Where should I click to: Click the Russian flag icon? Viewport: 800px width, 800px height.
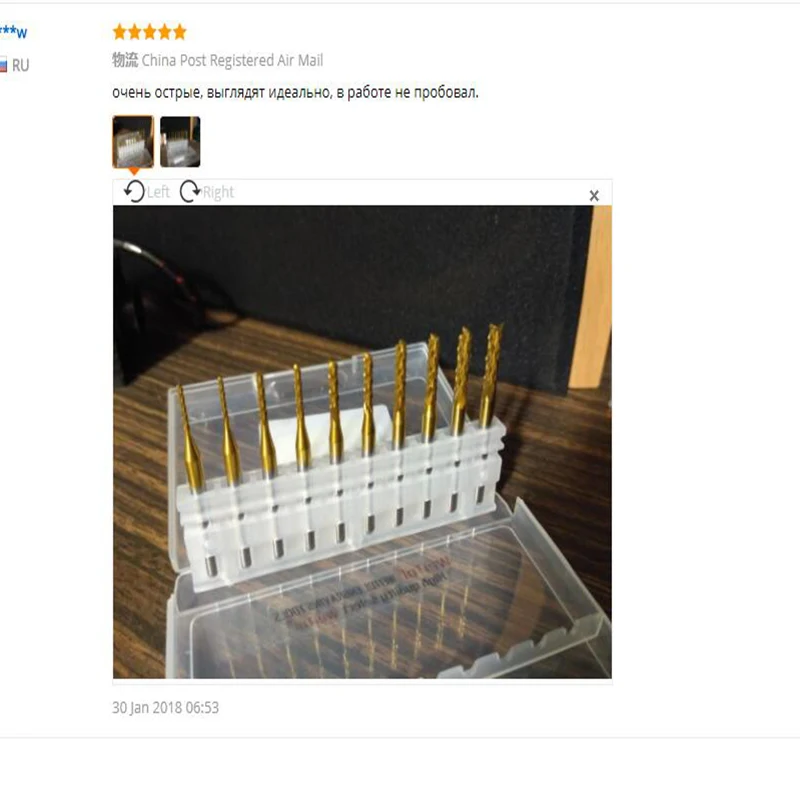3,65
